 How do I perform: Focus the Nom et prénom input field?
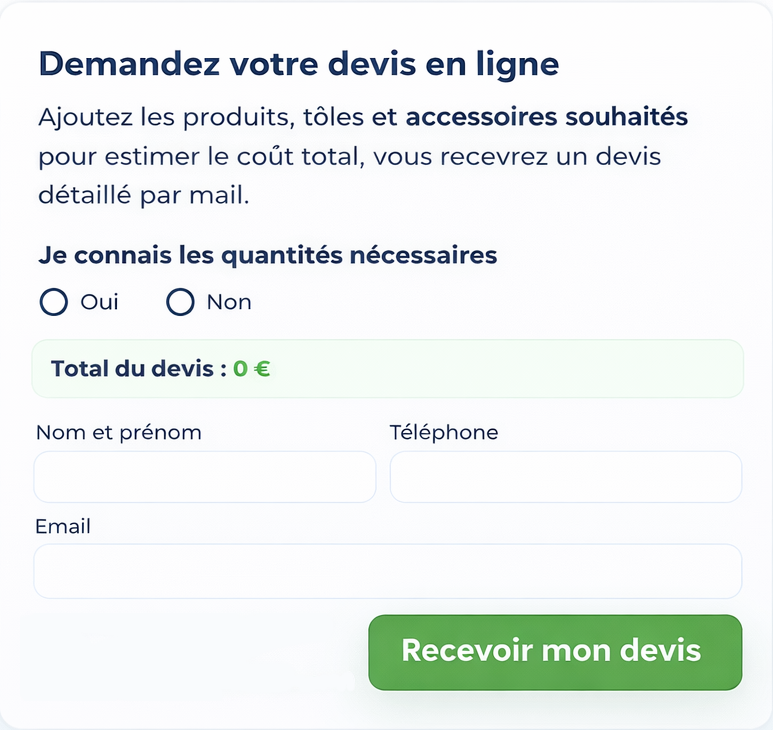(205, 476)
